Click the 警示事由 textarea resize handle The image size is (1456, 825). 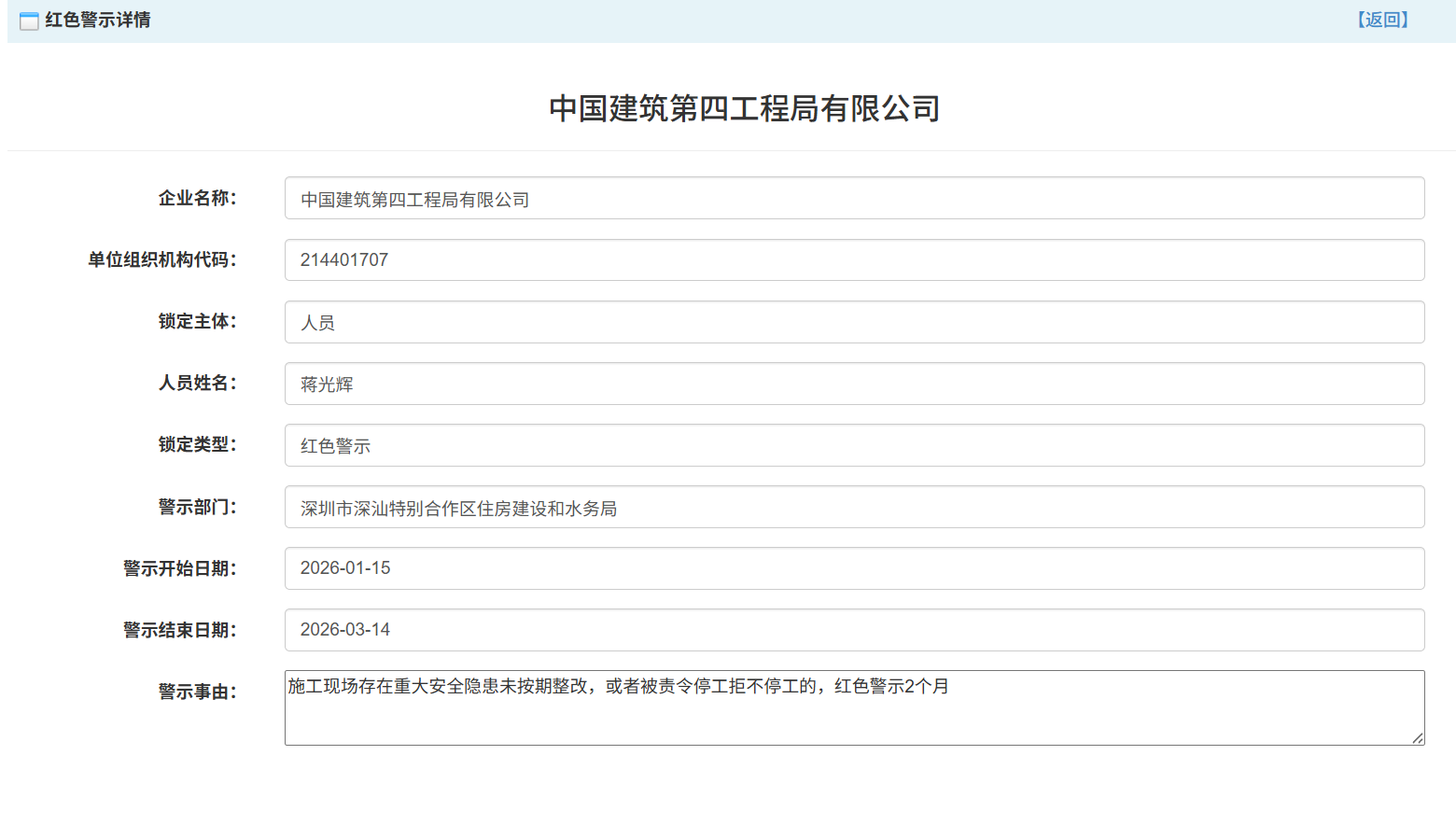[x=1417, y=738]
